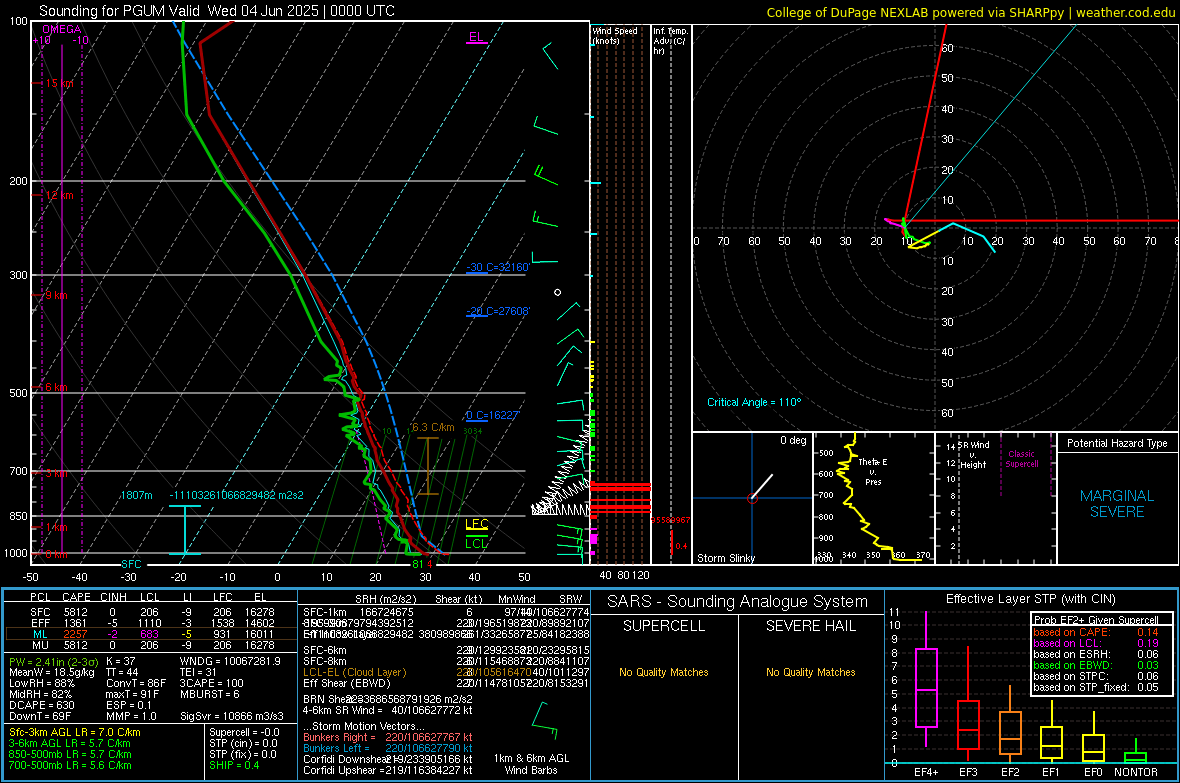Click the Corfidi Upshear vector line

coord(388,770)
